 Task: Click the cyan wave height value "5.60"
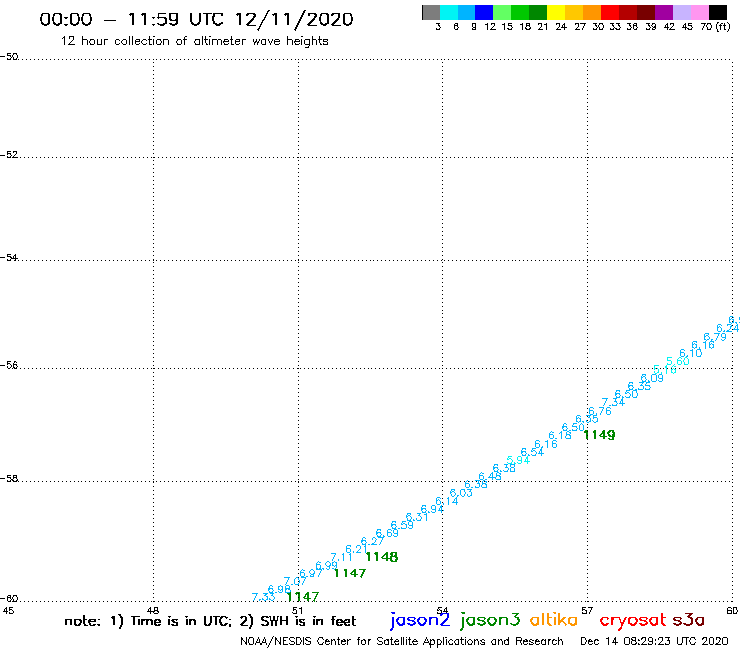tap(678, 361)
